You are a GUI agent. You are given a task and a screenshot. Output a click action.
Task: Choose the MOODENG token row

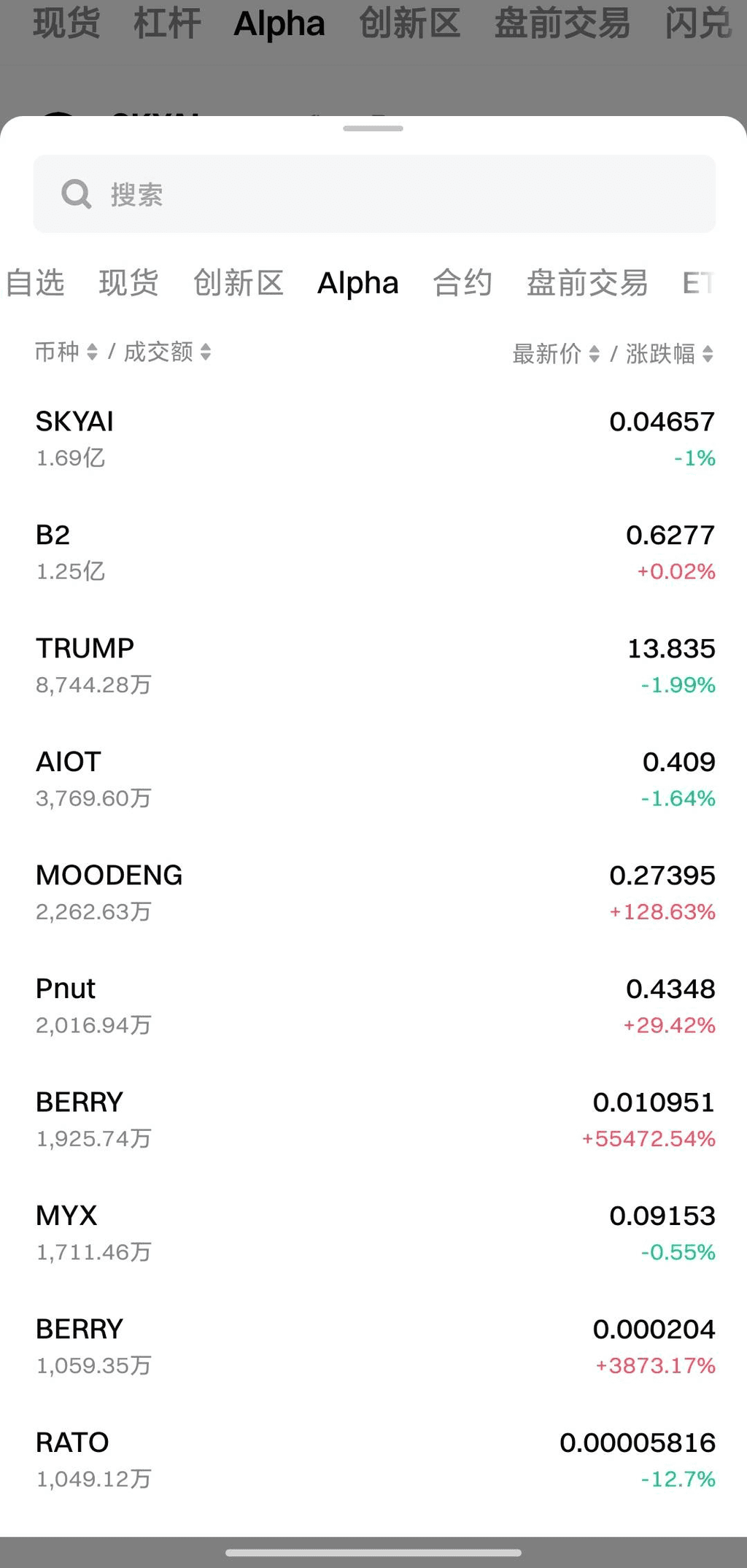tap(373, 892)
